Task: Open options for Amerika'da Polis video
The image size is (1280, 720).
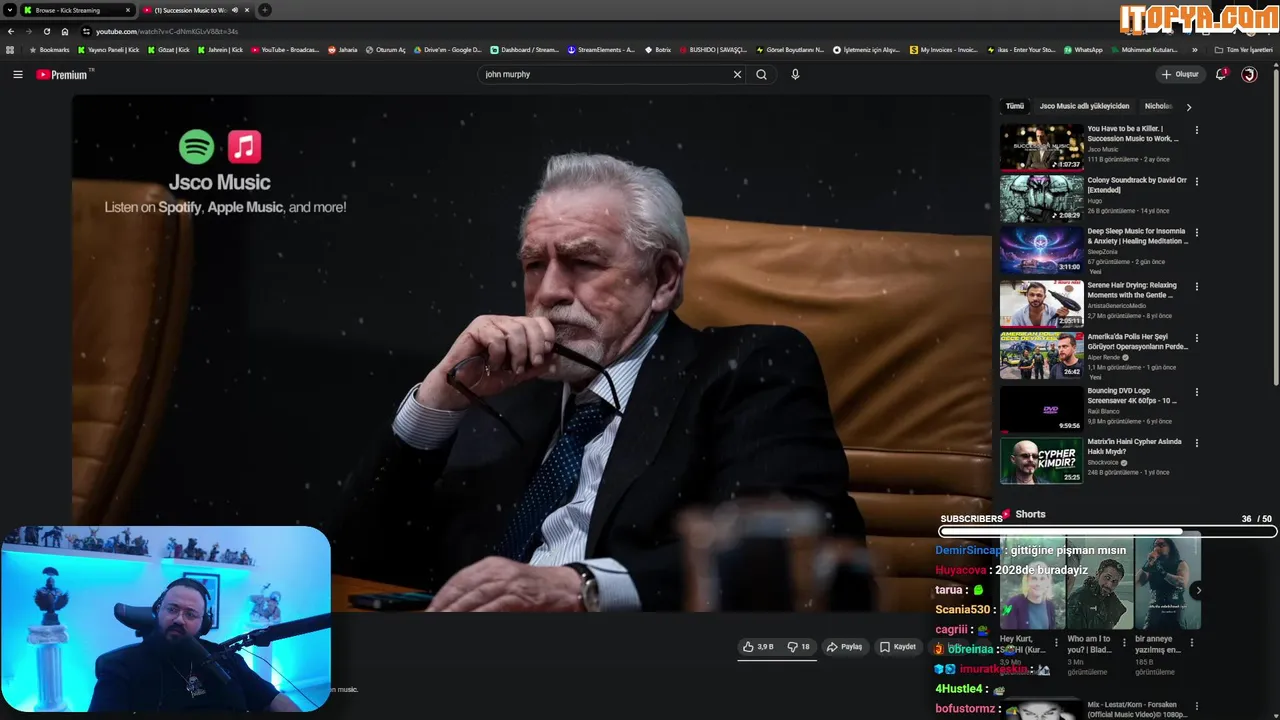Action: coord(1196,338)
